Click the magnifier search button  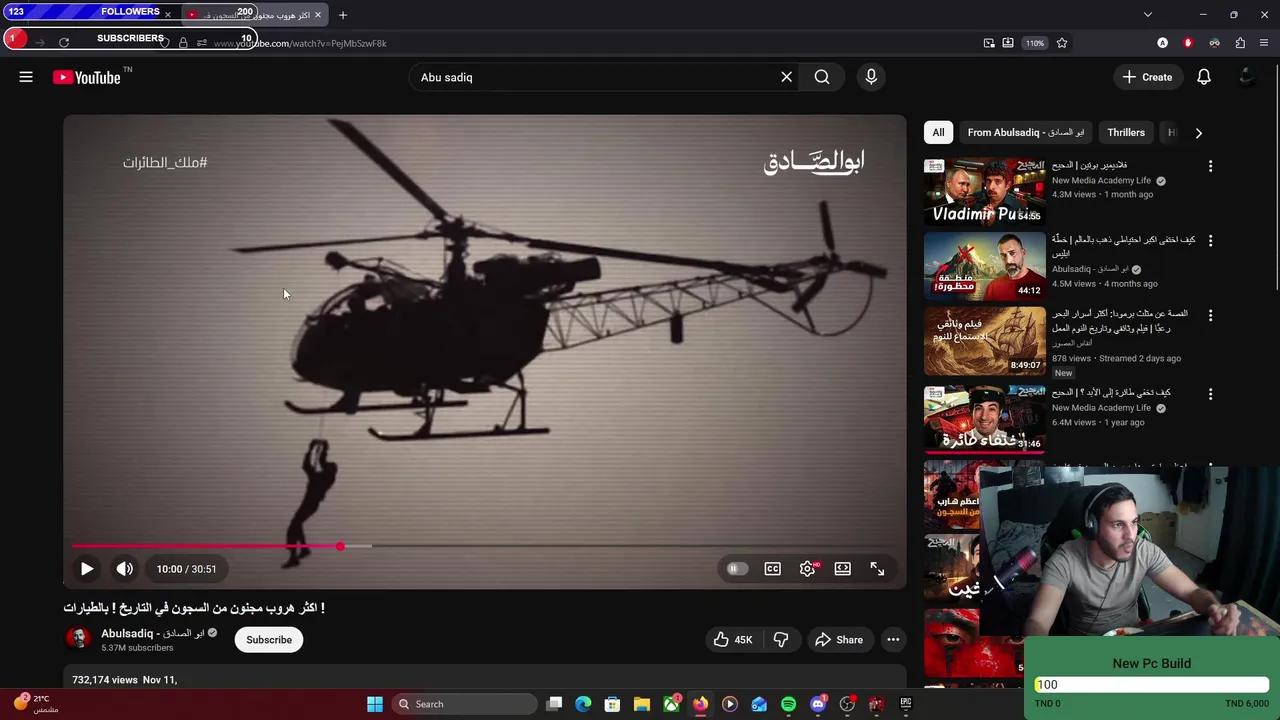[822, 77]
